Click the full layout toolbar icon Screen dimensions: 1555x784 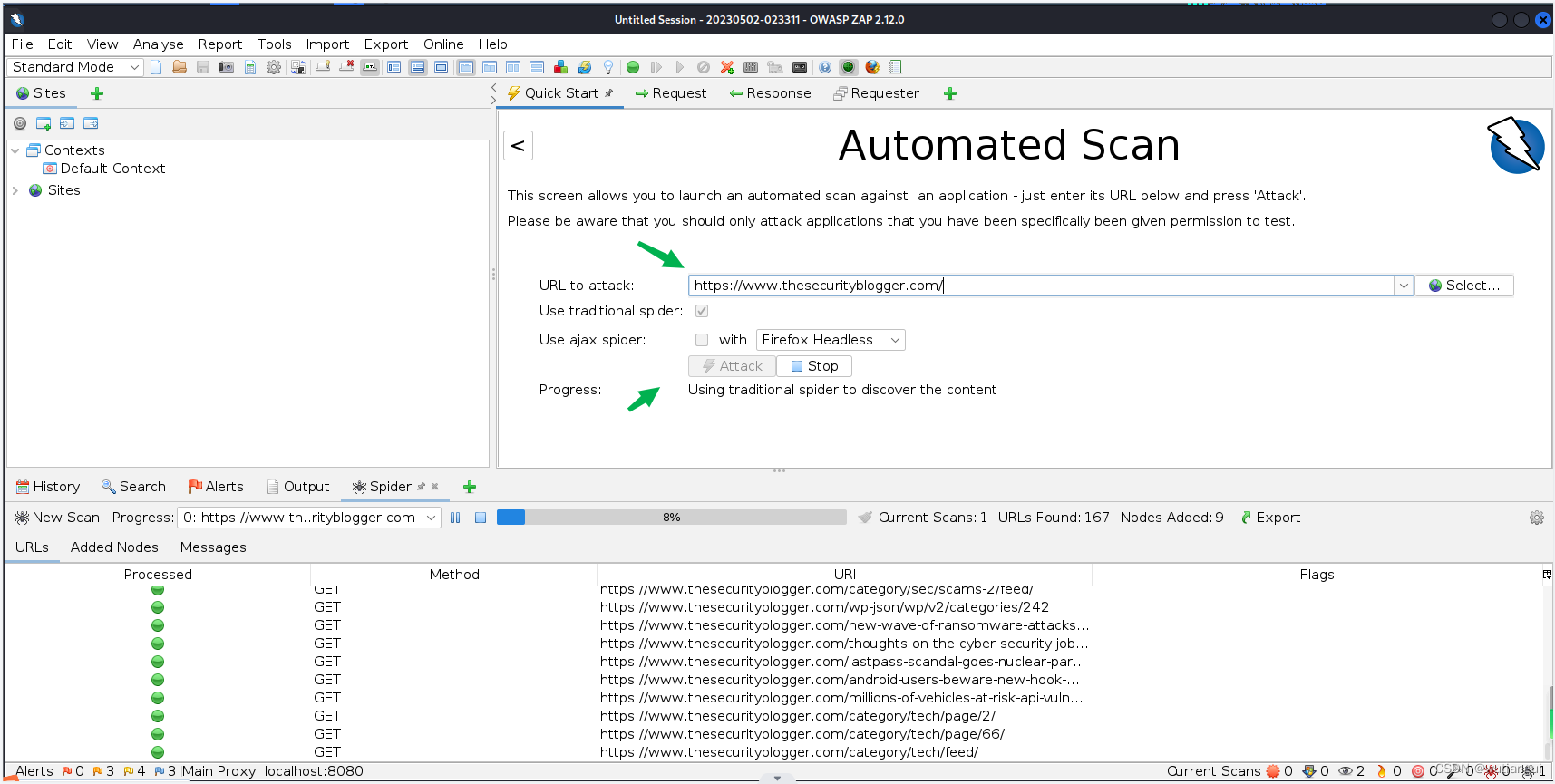441,67
